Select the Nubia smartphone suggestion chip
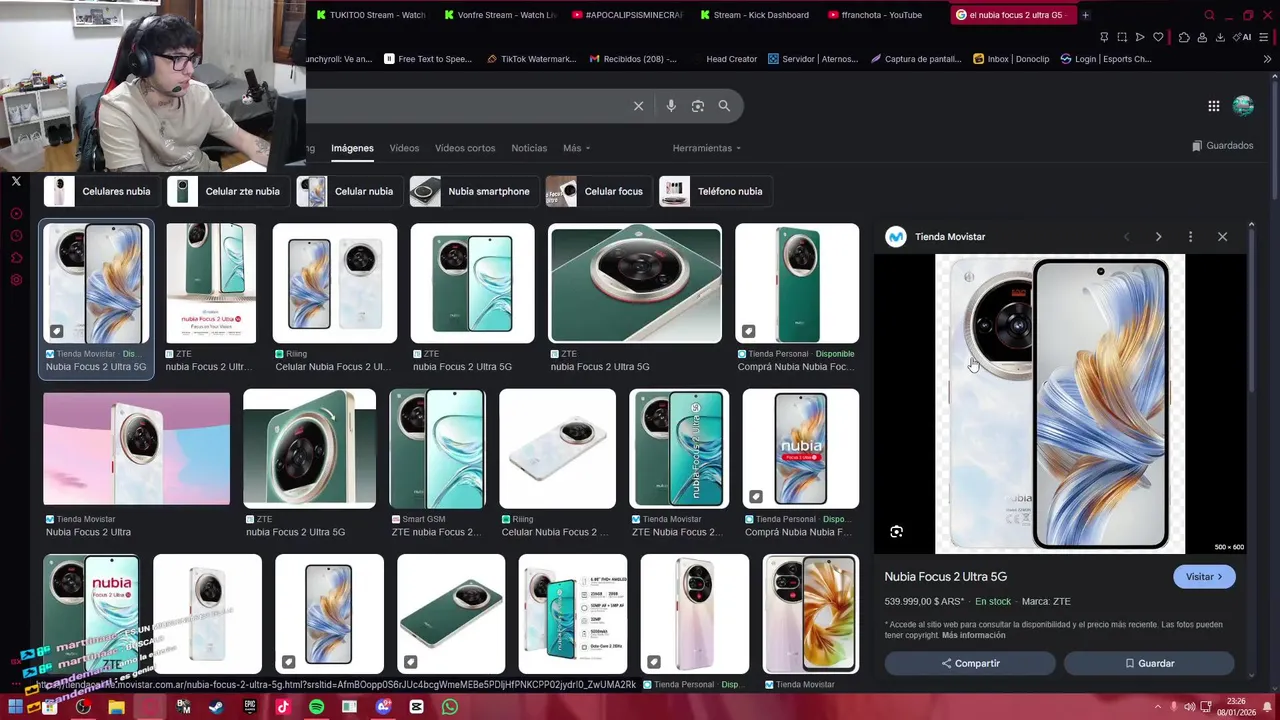Screen dimensions: 1280x720 [474, 191]
